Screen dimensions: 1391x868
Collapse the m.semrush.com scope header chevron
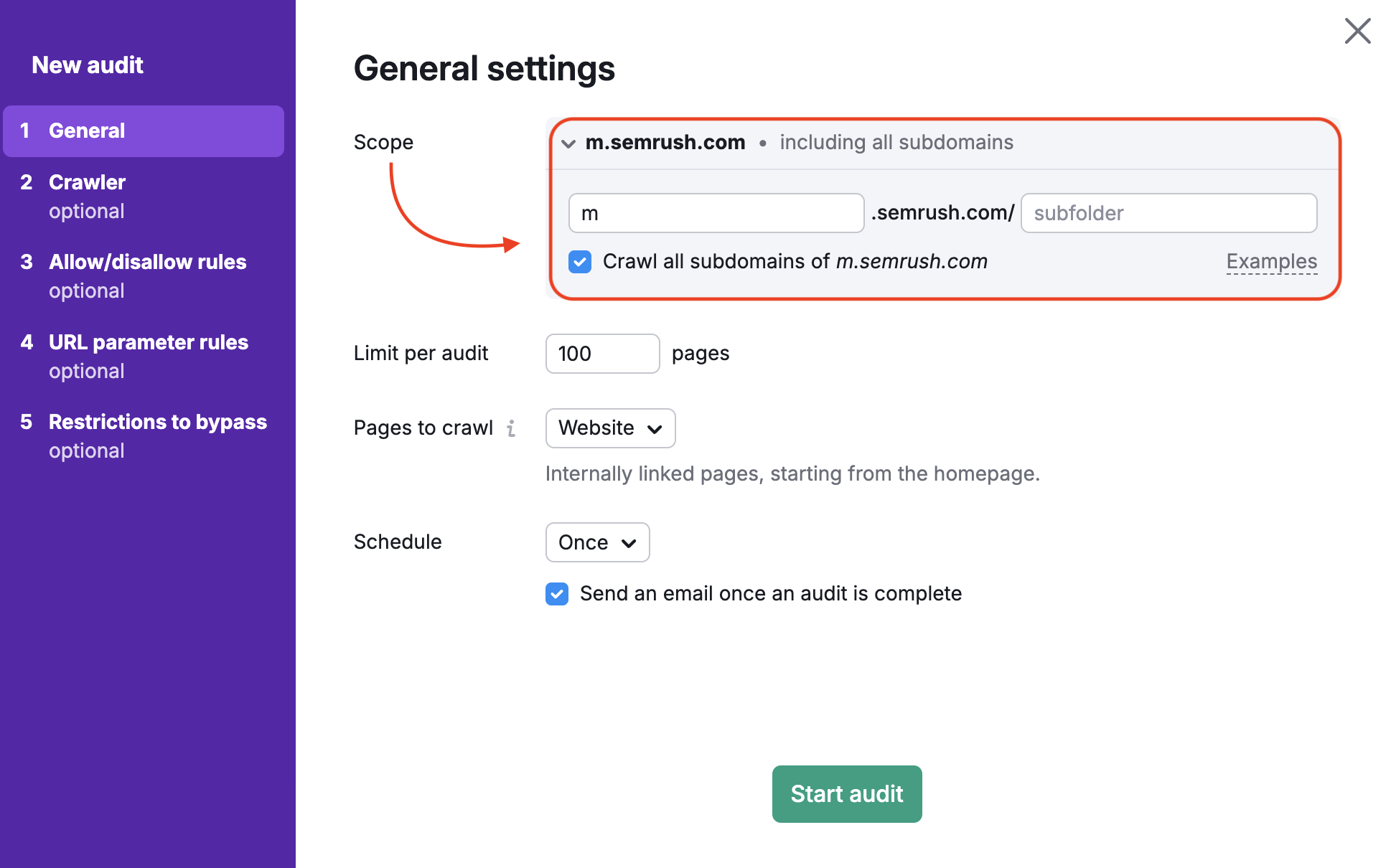[x=568, y=143]
